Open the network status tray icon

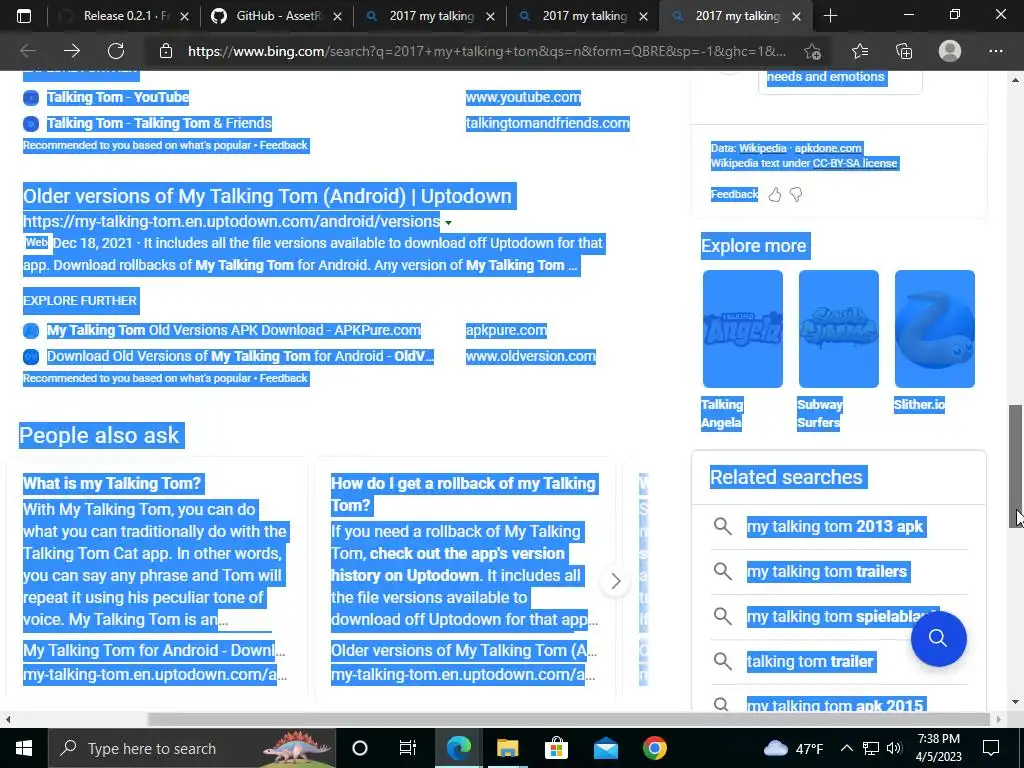(871, 748)
